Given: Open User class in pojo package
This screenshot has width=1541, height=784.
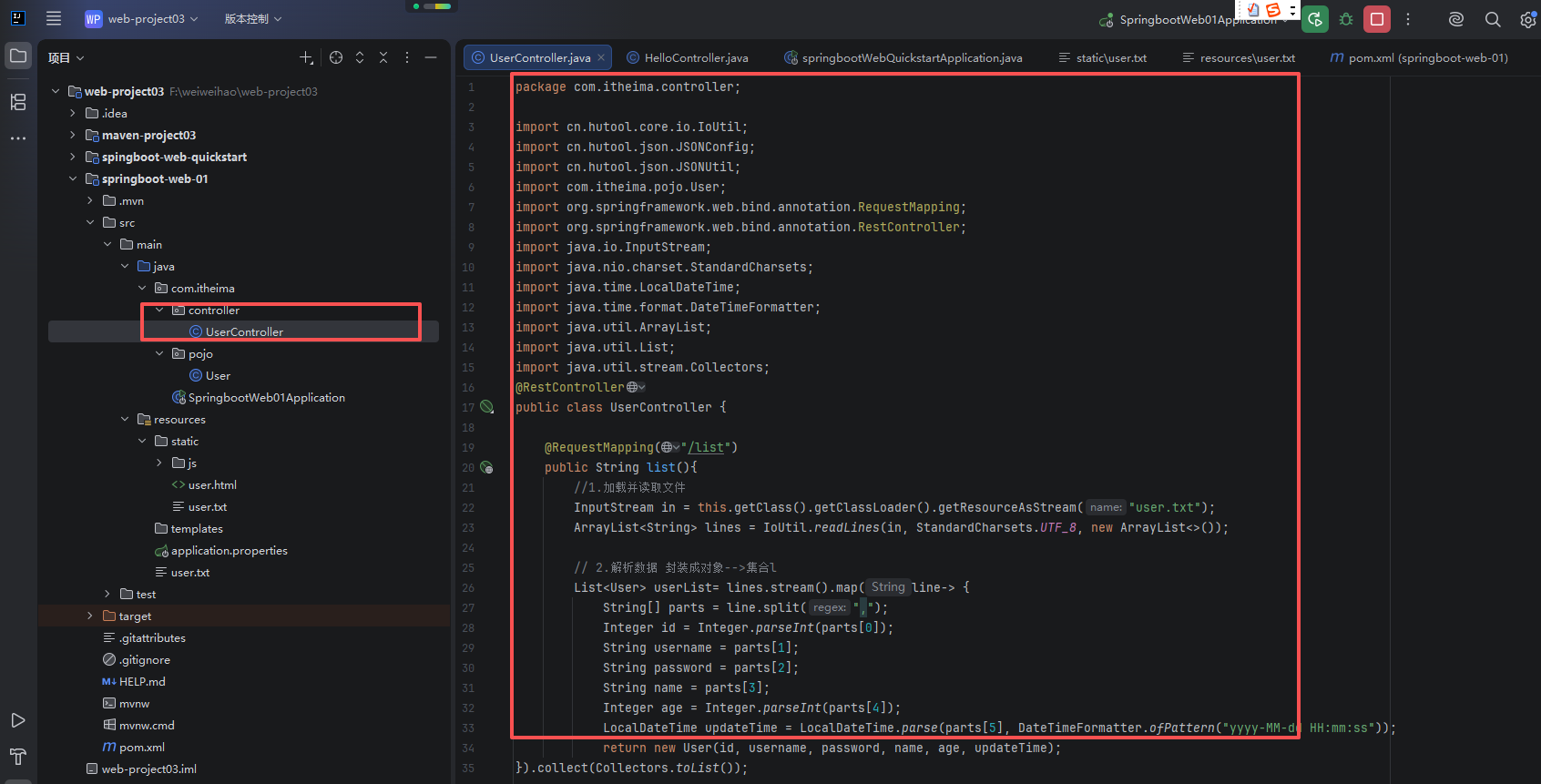Looking at the screenshot, I should [x=218, y=376].
